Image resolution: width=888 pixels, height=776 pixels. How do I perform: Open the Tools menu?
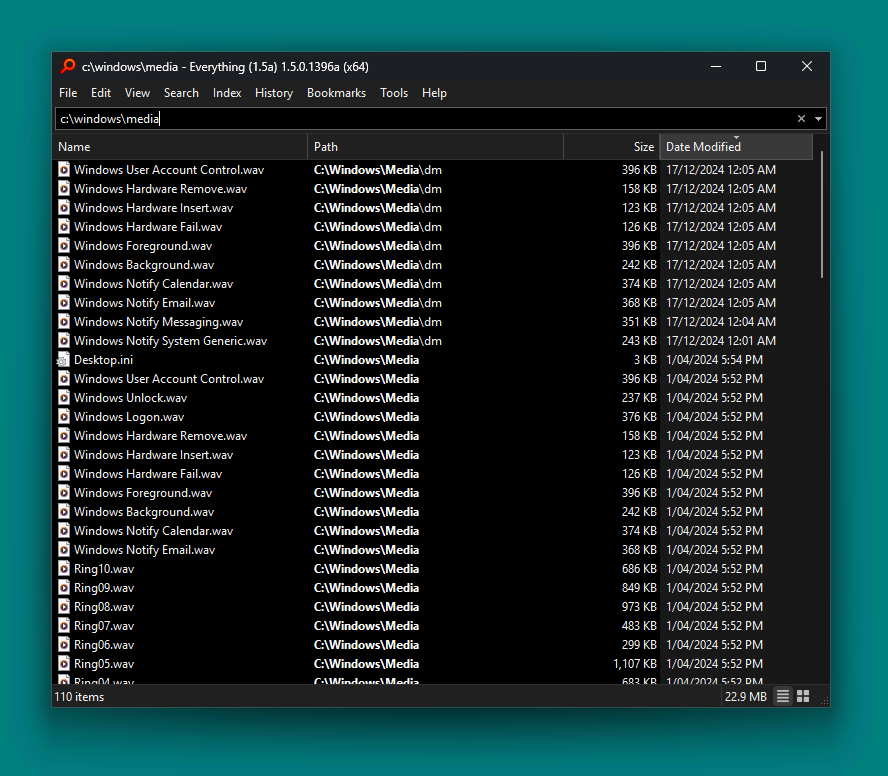click(x=394, y=93)
